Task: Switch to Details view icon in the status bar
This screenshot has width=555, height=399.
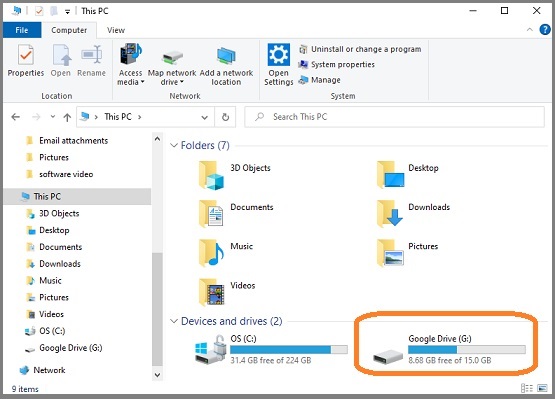Action: 527,388
